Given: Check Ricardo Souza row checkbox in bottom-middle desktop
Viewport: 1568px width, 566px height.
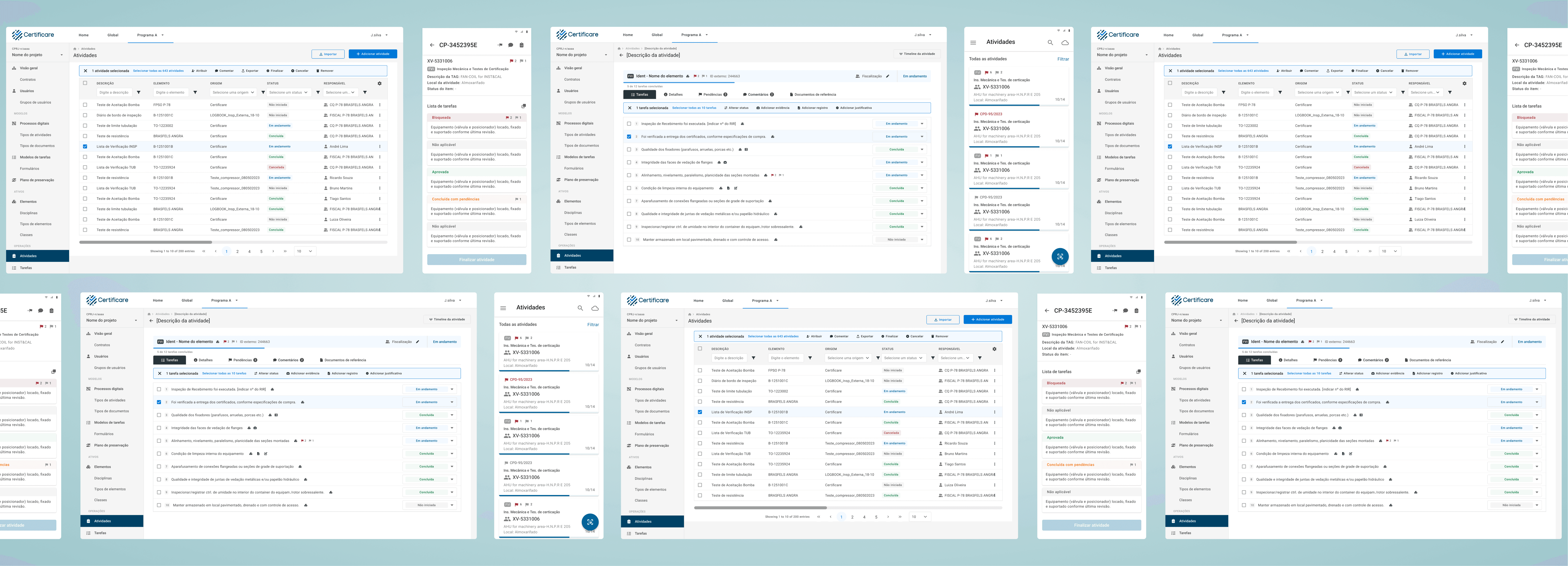Looking at the screenshot, I should coord(700,443).
